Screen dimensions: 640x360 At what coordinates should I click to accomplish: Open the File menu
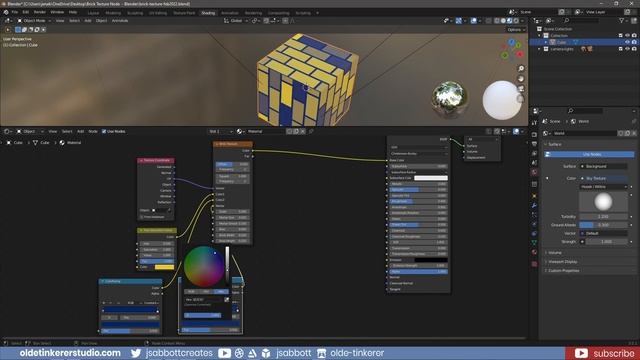pos(15,13)
